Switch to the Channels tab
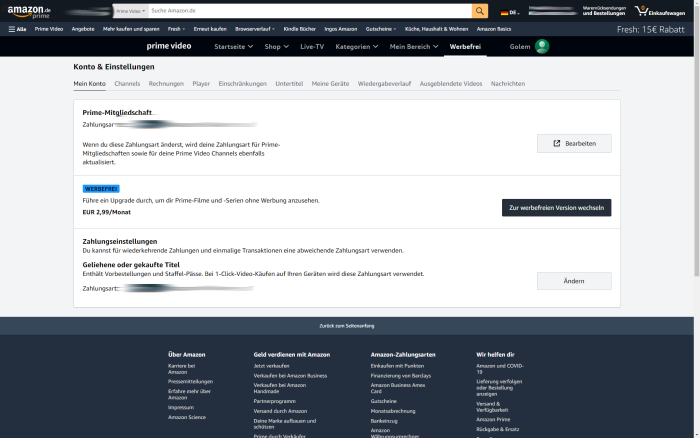Image resolution: width=700 pixels, height=438 pixels. coord(127,83)
